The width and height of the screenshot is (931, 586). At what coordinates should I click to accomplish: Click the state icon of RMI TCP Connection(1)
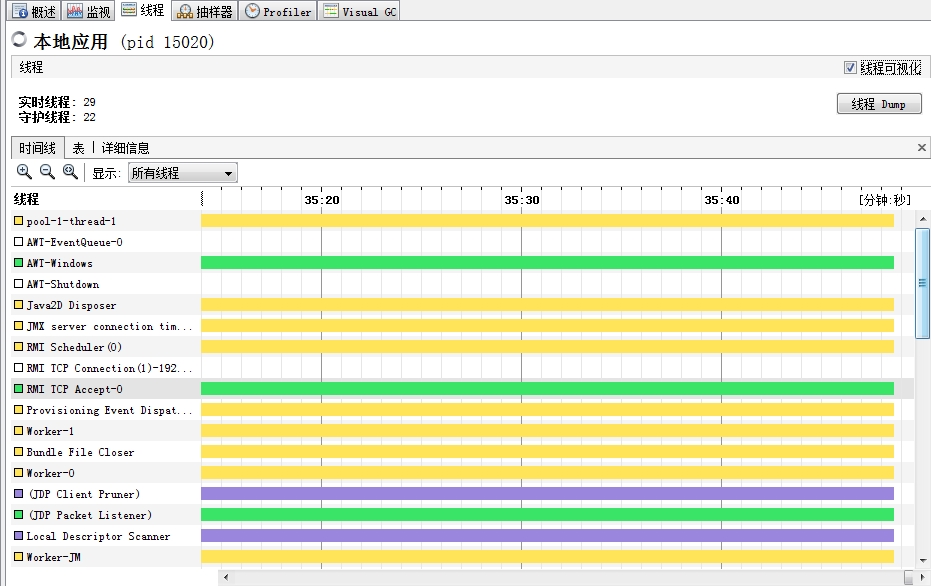pyautogui.click(x=18, y=368)
